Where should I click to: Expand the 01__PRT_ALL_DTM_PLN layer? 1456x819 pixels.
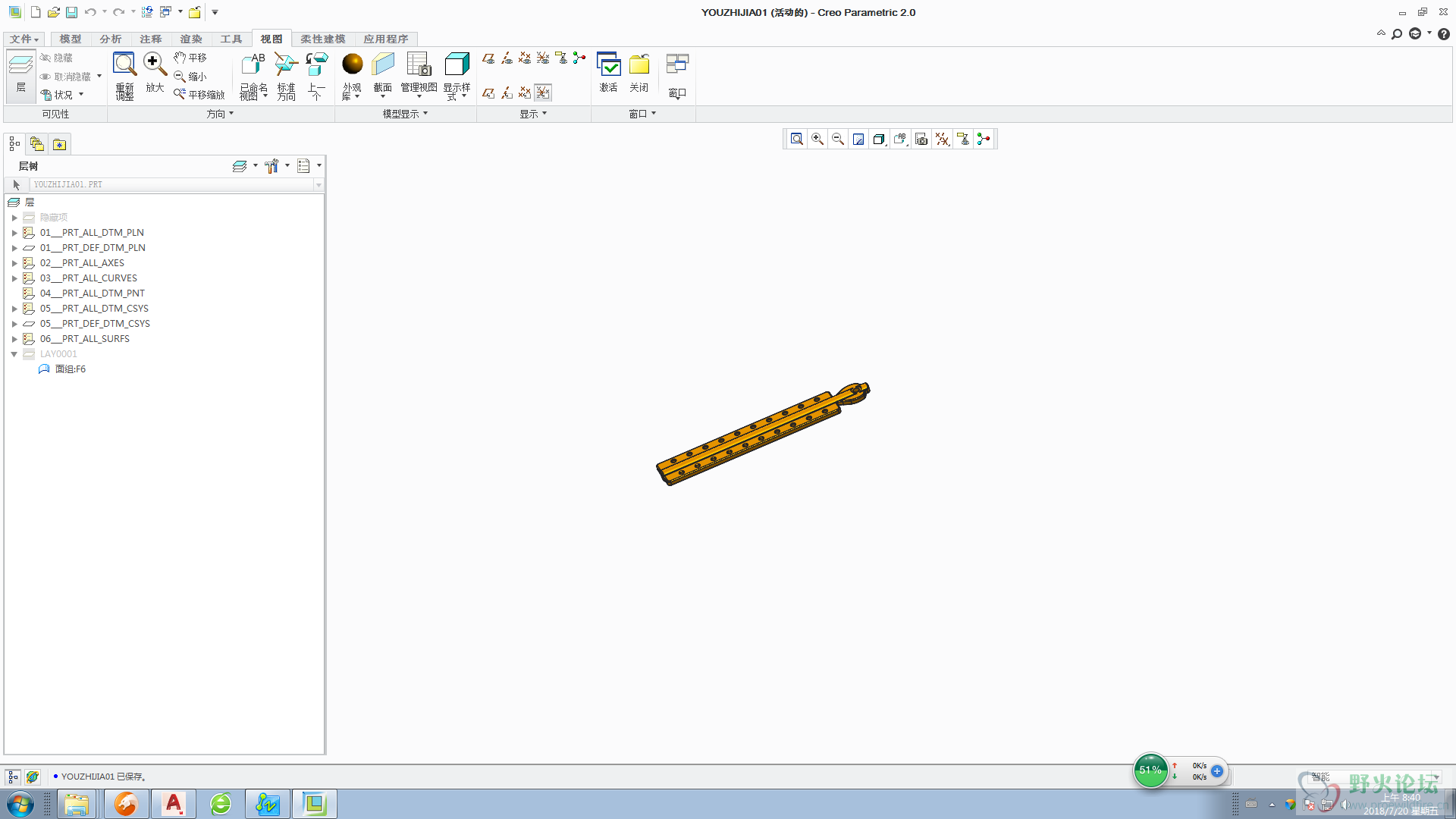[x=14, y=233]
